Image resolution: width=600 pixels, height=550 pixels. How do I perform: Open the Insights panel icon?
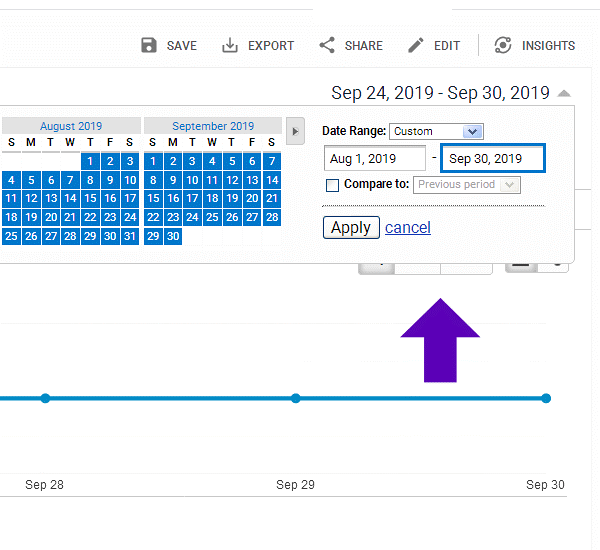[x=503, y=46]
